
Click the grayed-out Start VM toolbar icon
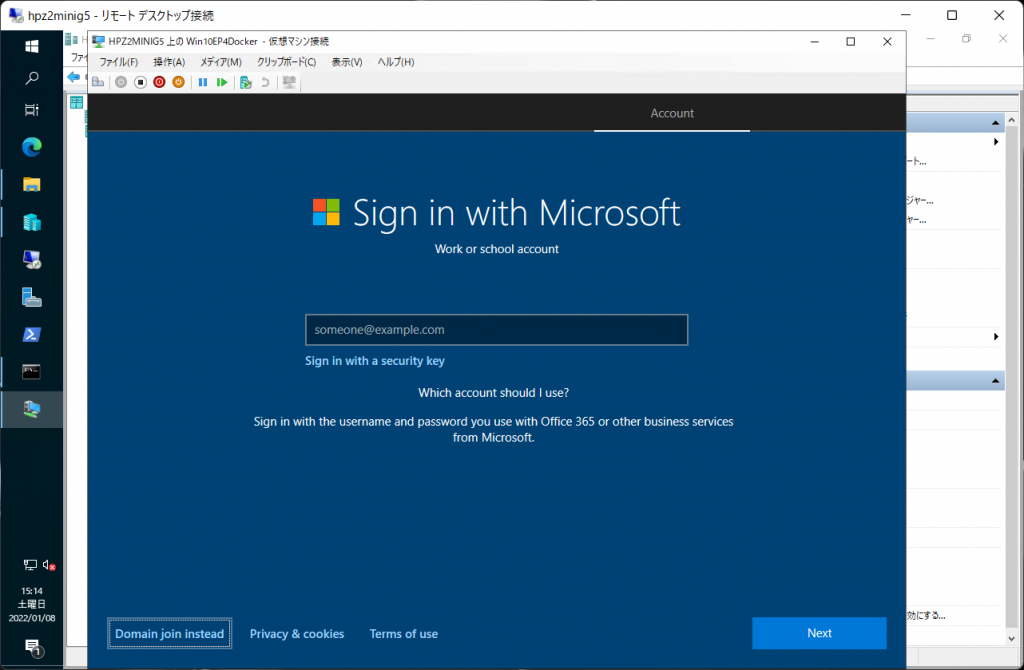121,82
